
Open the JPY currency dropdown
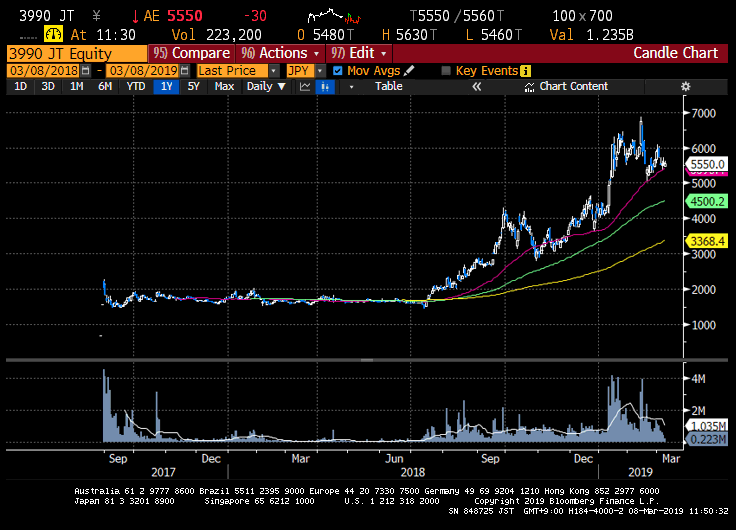tap(320, 71)
